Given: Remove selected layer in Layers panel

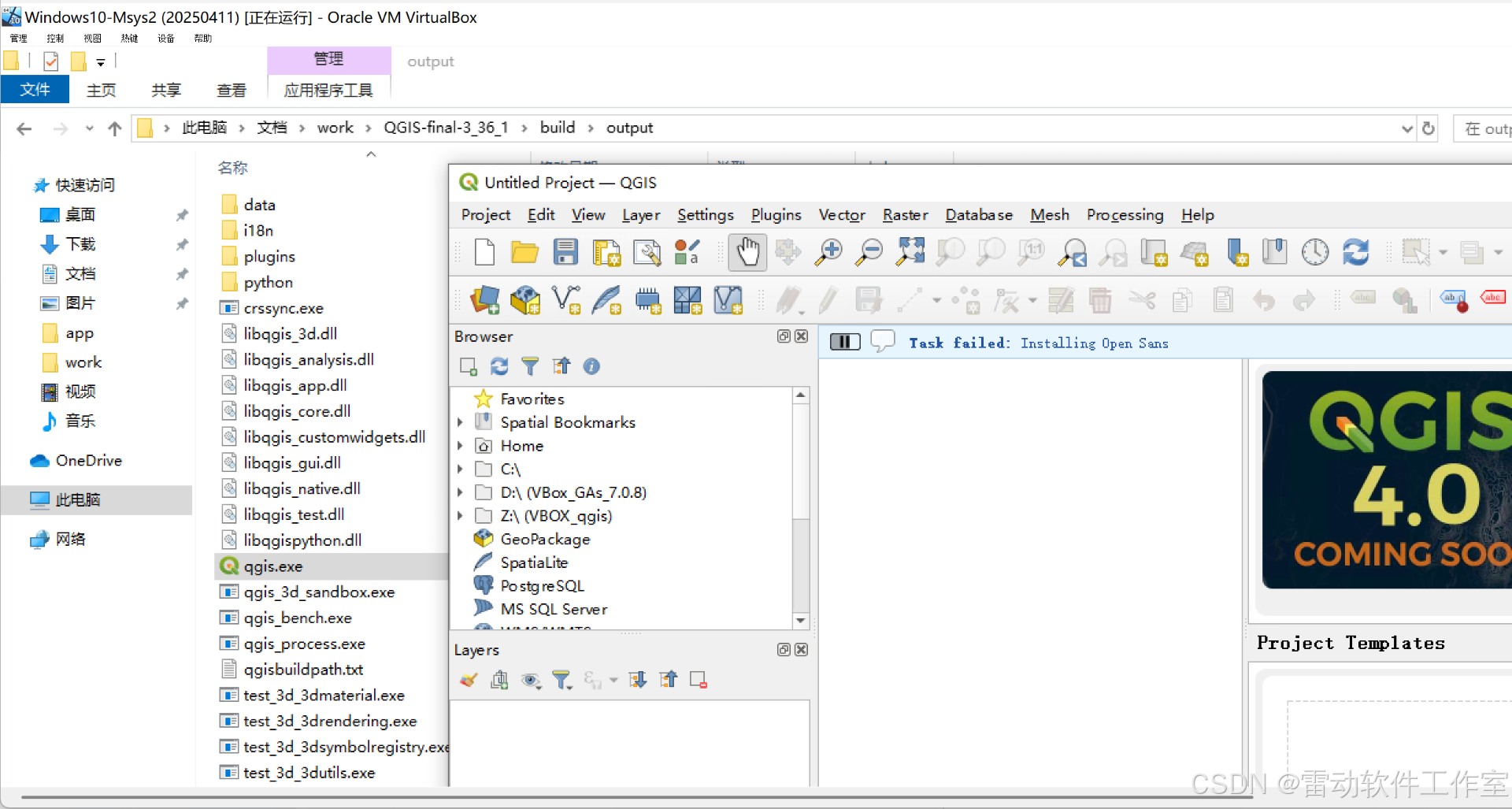Looking at the screenshot, I should point(699,680).
